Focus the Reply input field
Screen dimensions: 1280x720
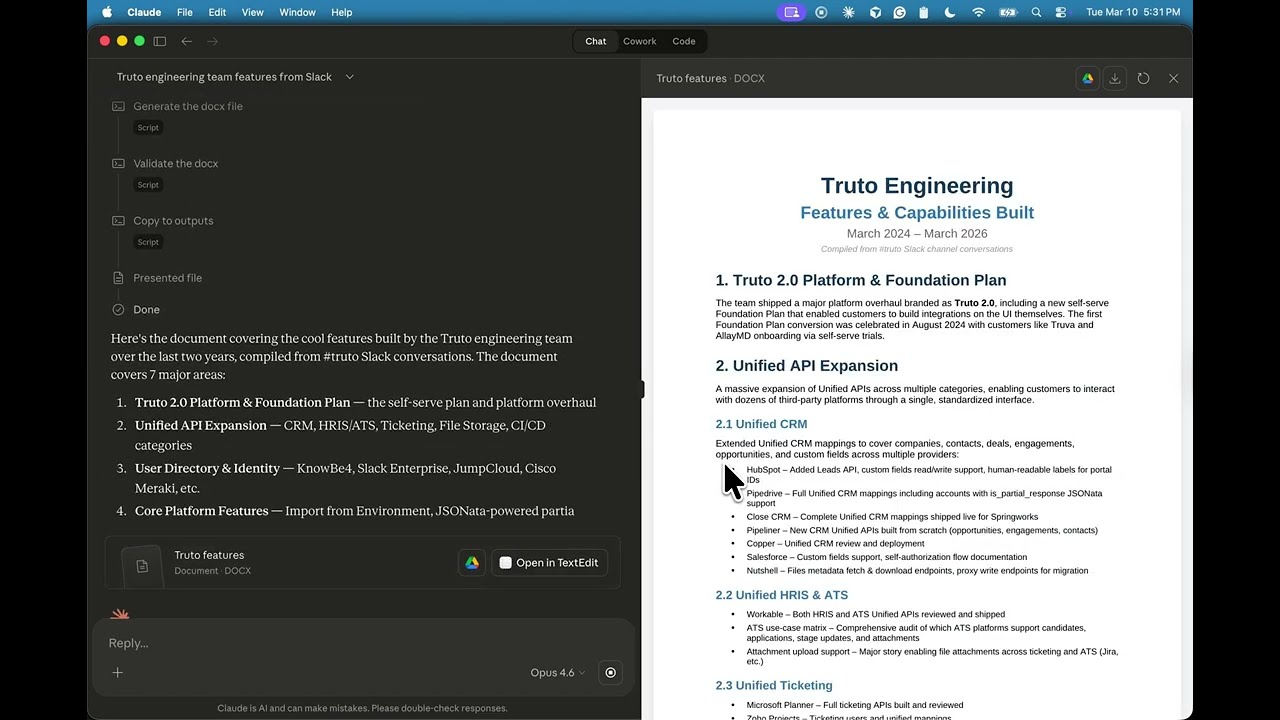click(363, 643)
